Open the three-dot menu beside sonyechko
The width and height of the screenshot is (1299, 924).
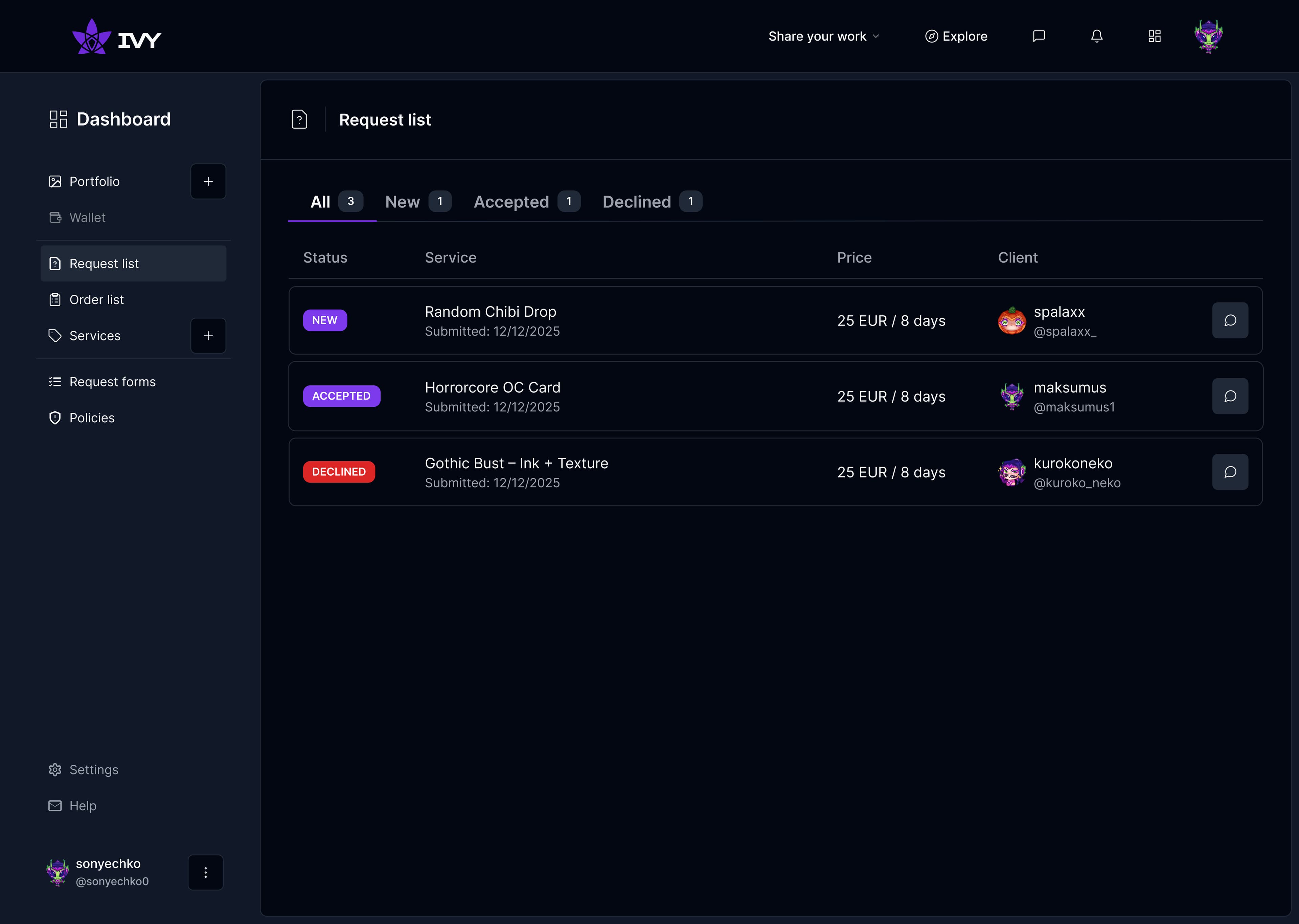tap(206, 872)
